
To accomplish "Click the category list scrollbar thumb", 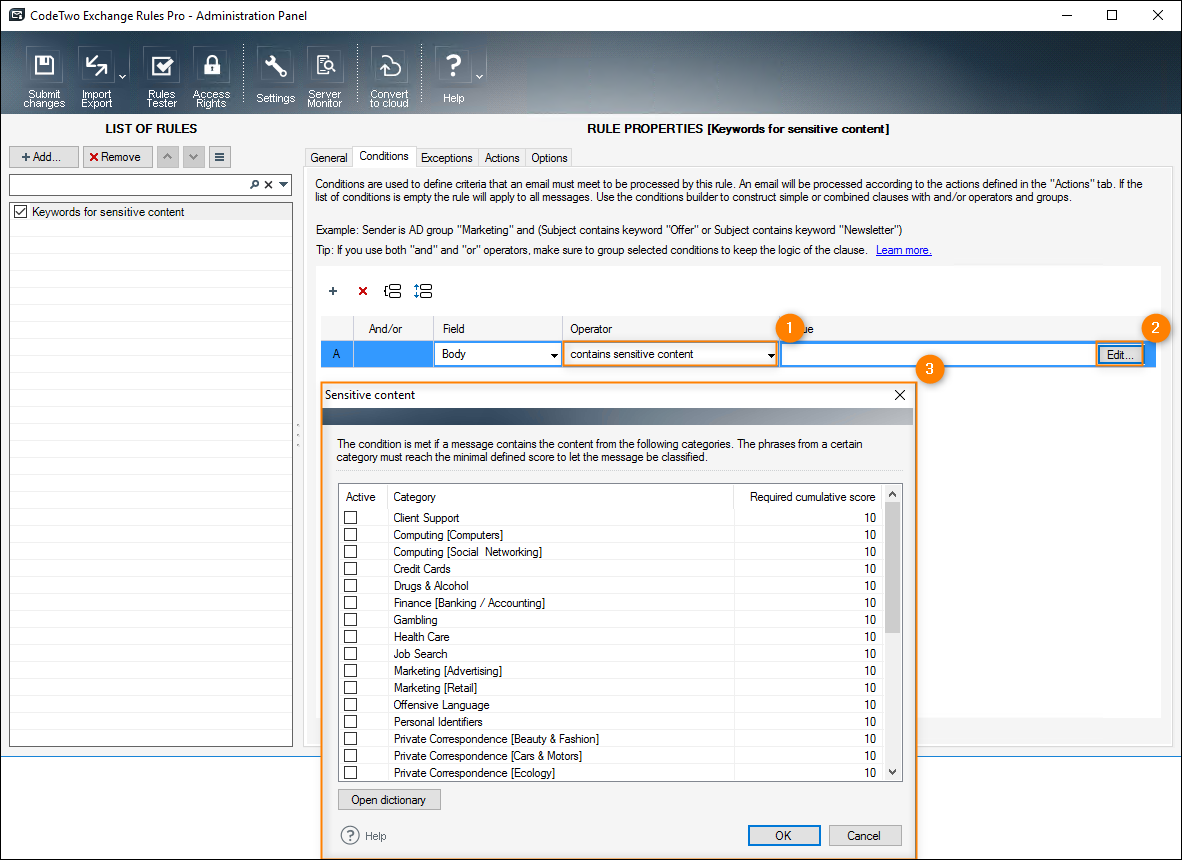I will 893,568.
